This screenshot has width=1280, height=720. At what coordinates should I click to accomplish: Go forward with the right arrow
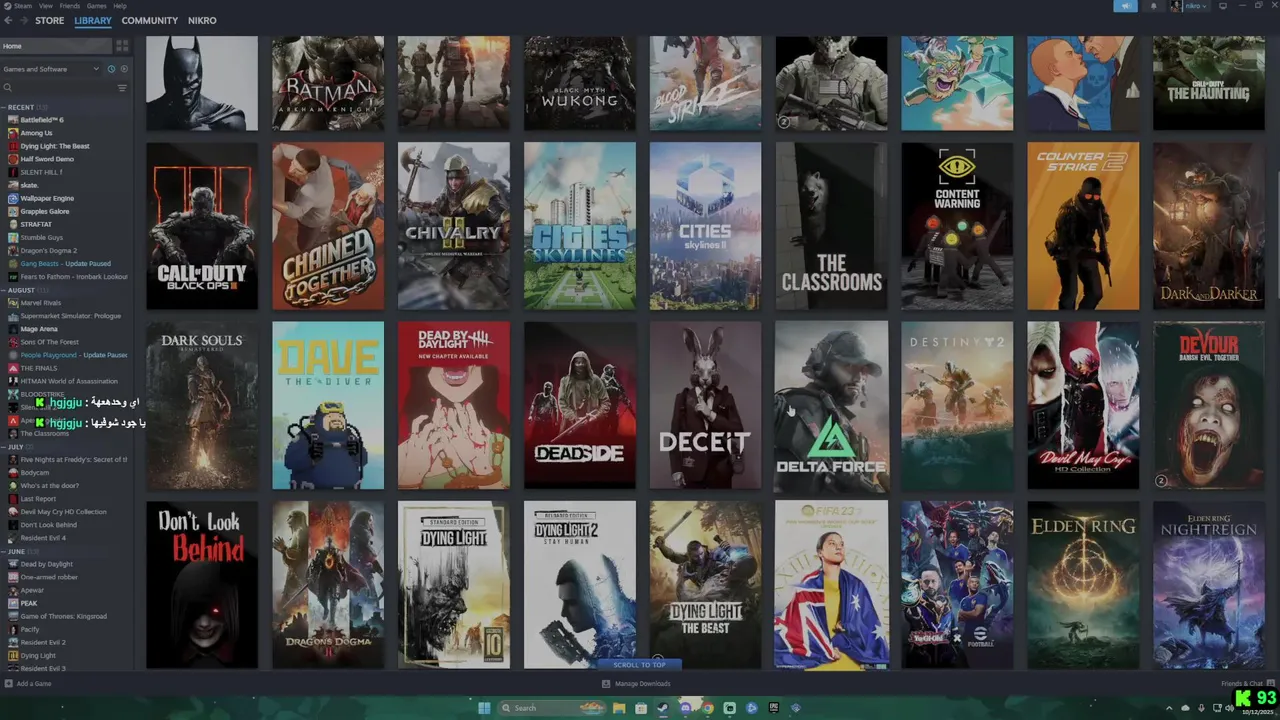(x=24, y=20)
